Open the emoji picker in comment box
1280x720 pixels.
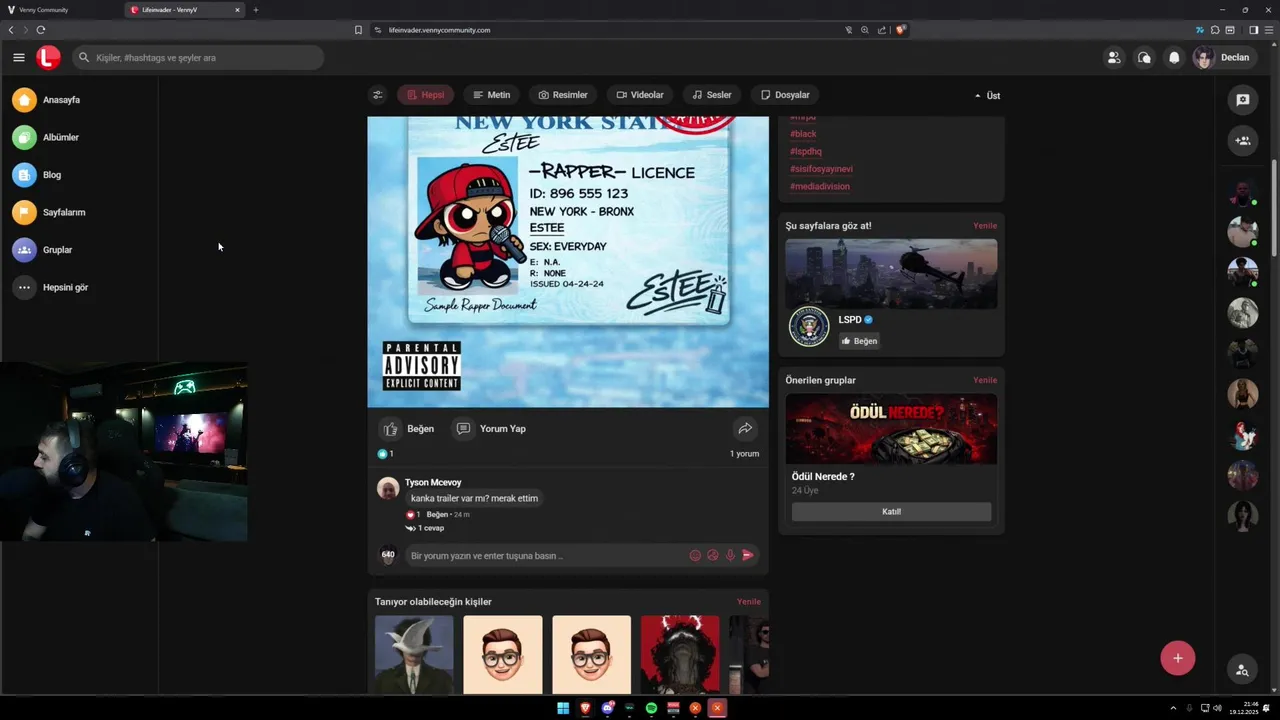695,556
